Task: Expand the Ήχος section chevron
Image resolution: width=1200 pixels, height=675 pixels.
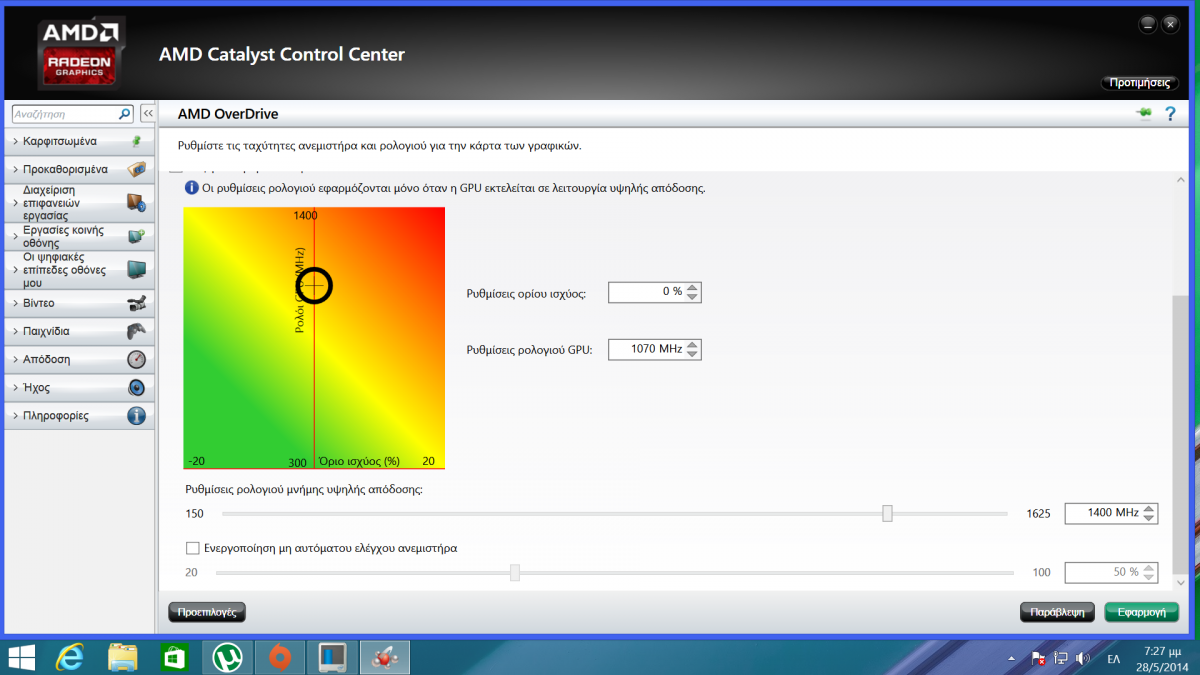Action: click(15, 387)
